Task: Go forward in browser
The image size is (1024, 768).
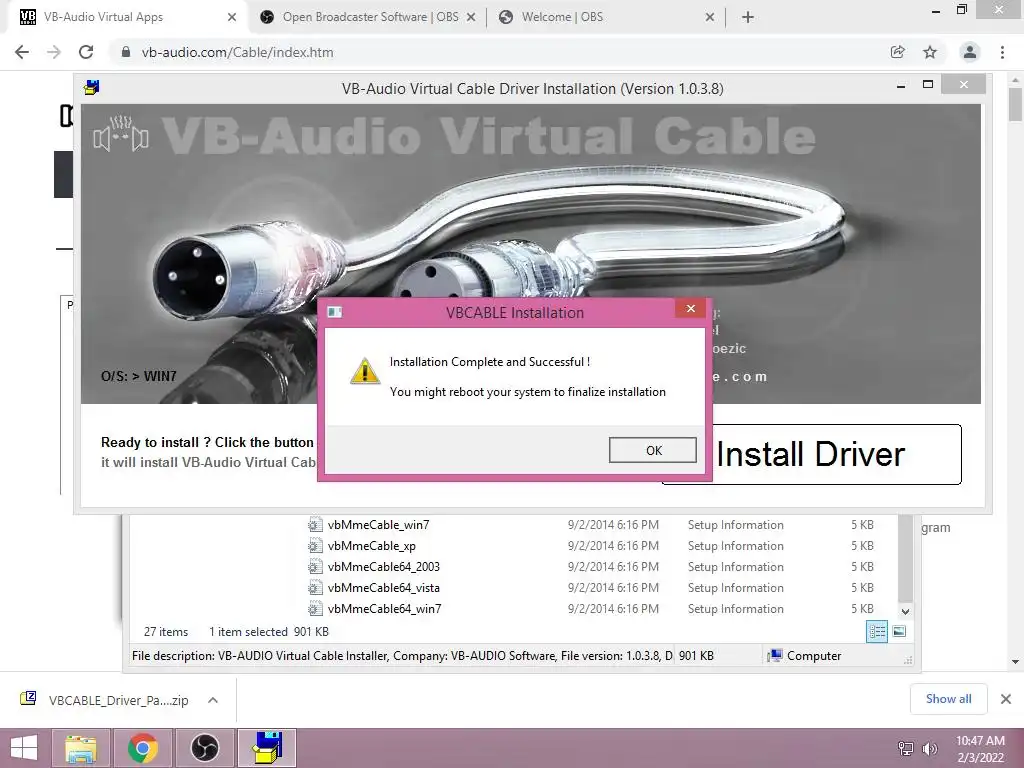Action: pos(54,52)
